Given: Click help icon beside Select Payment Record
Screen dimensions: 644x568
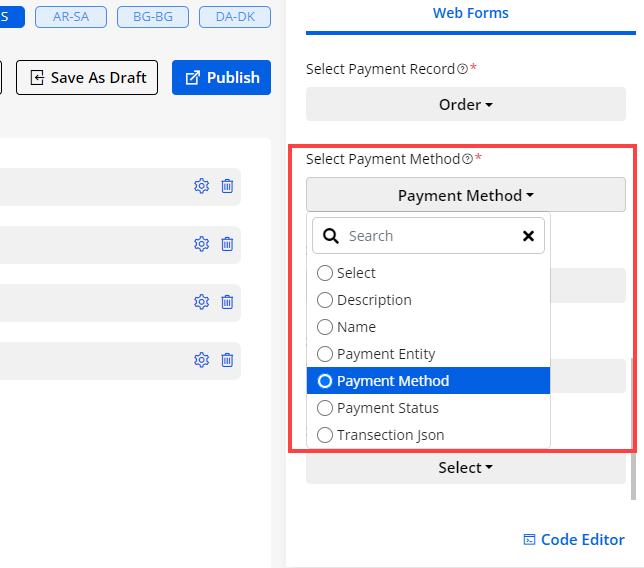Looking at the screenshot, I should [462, 69].
